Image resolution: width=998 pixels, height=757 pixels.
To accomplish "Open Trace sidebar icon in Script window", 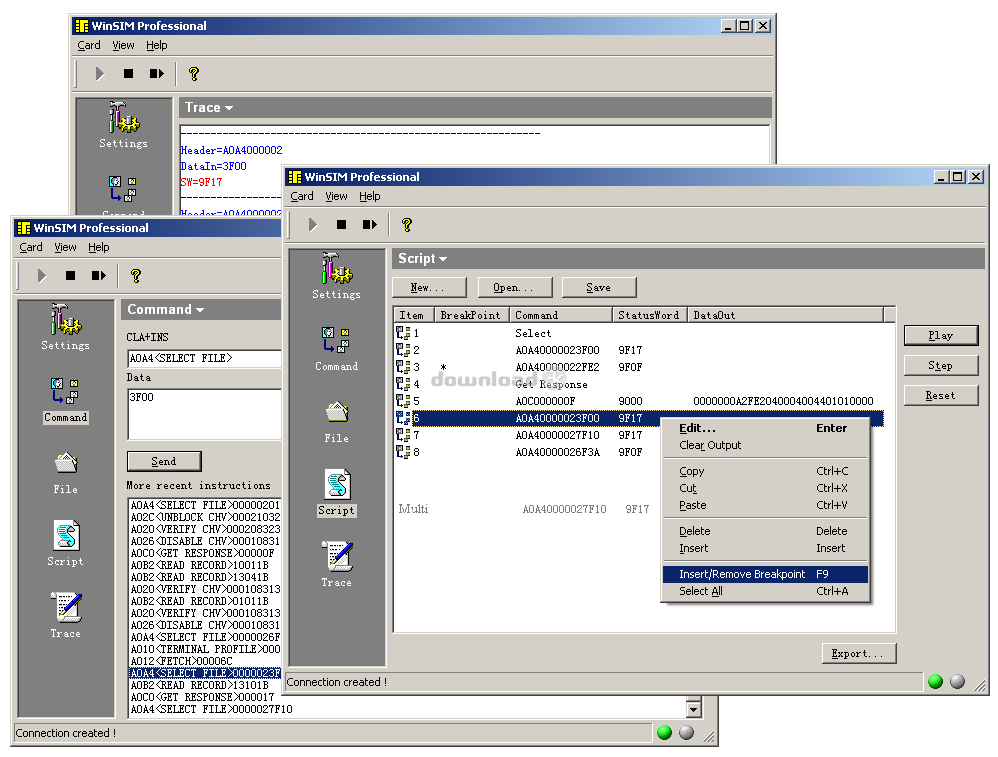I will [x=336, y=565].
